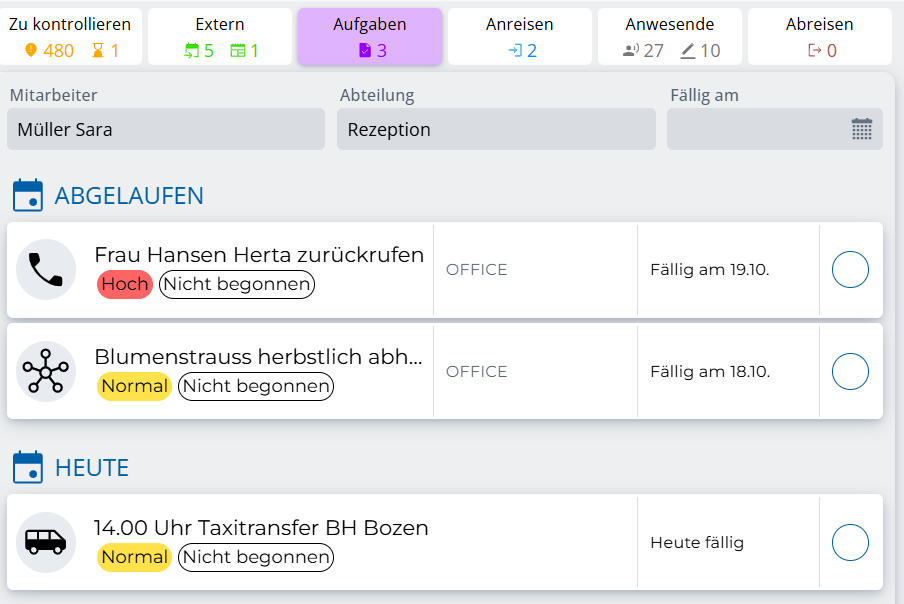Click the hourglass icon in Zu kontrollieren
This screenshot has width=904, height=604.
pos(99,51)
